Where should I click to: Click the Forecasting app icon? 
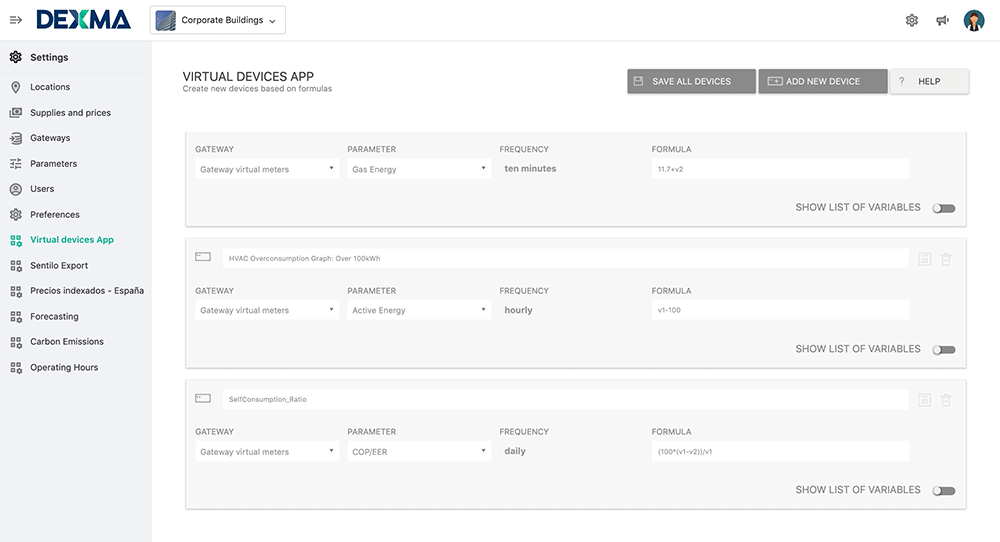16,317
